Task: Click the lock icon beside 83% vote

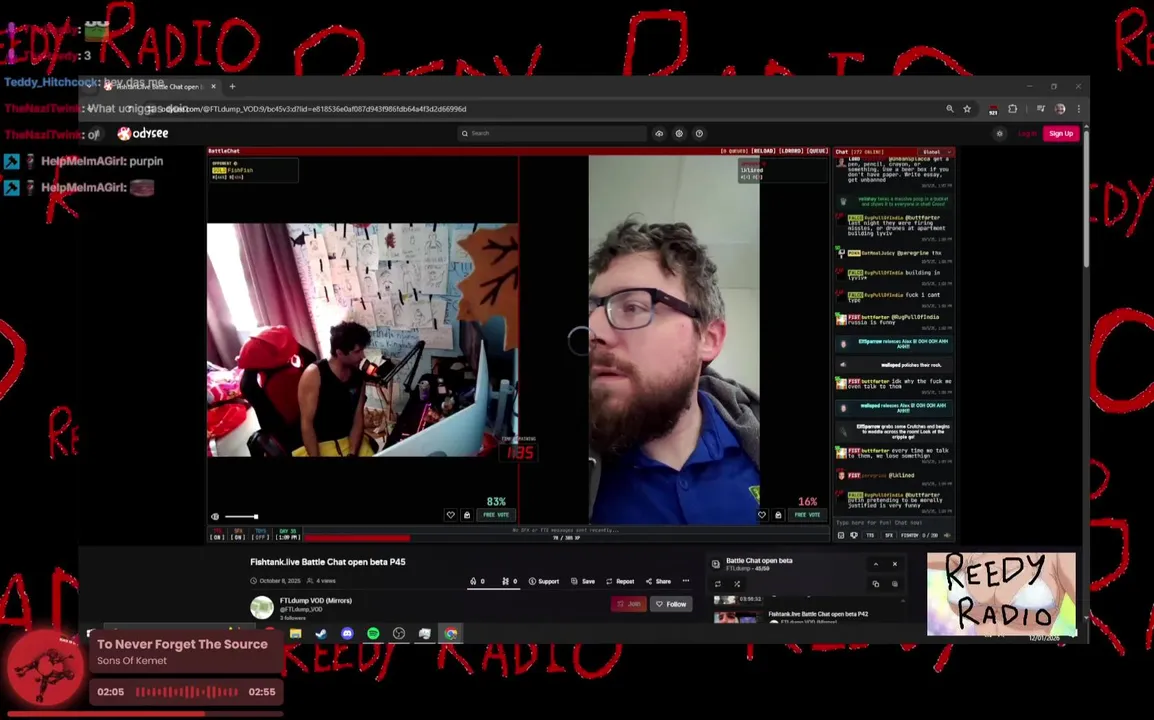Action: coord(467,515)
